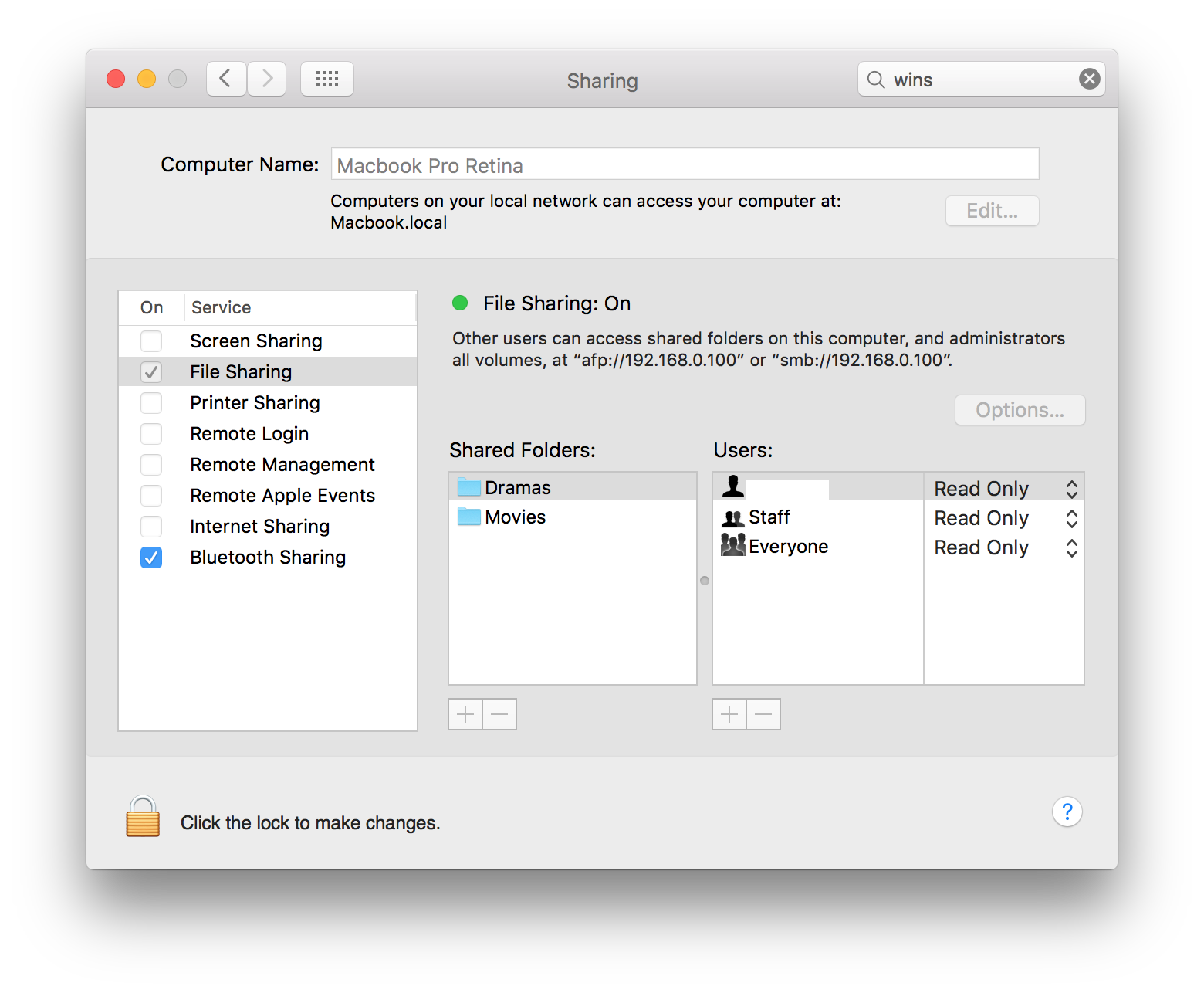Select the Everyone user entry
This screenshot has width=1204, height=993.
pyautogui.click(x=789, y=546)
